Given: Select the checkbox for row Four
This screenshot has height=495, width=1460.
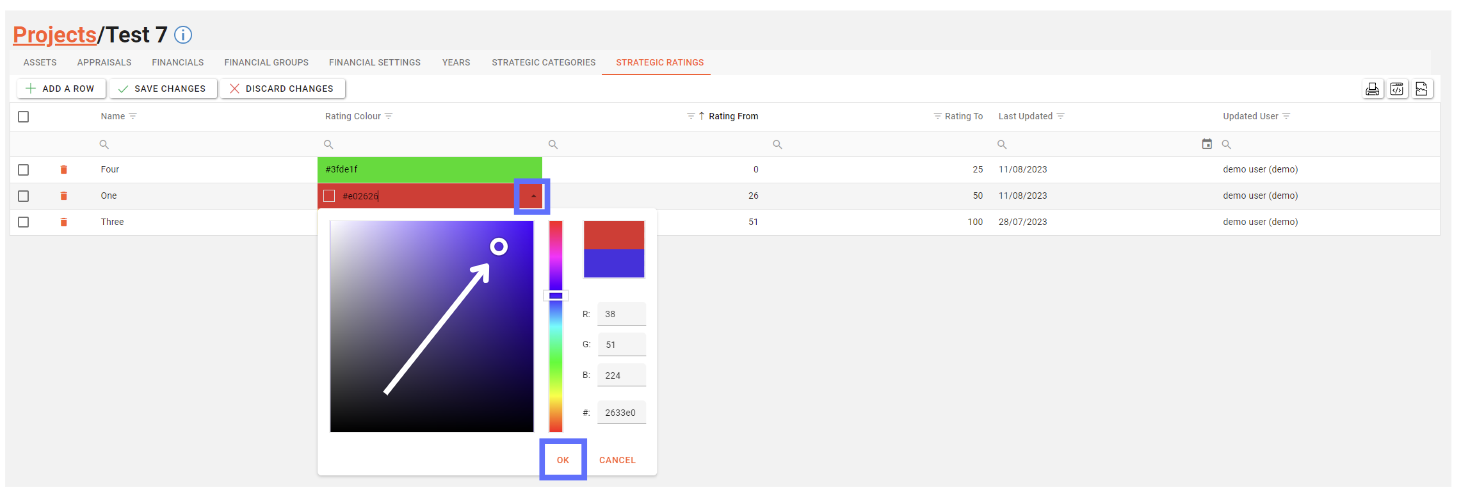Looking at the screenshot, I should tap(24, 170).
